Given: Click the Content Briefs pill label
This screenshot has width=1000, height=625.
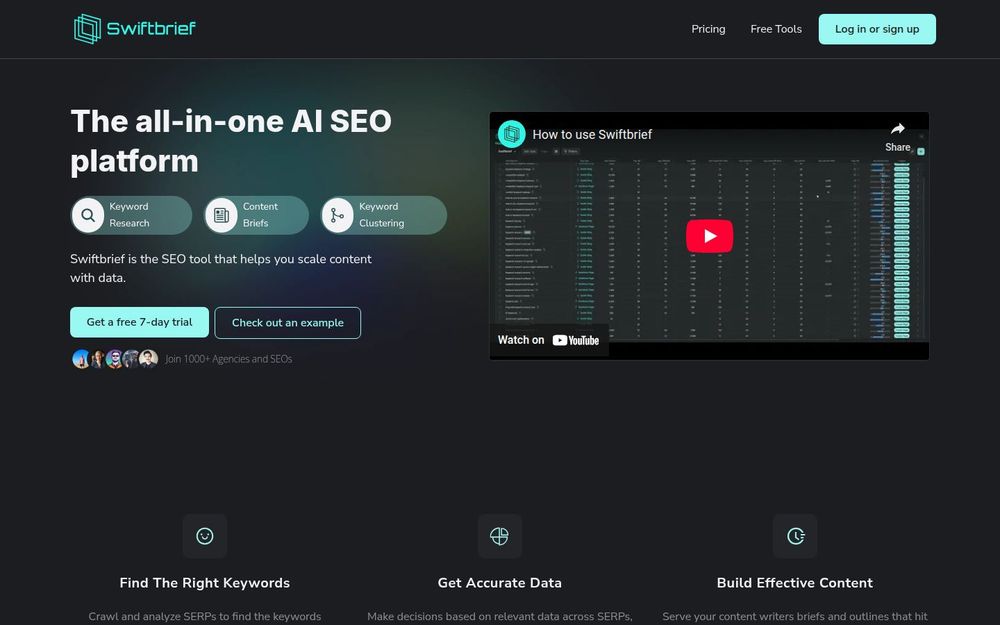Looking at the screenshot, I should [260, 215].
